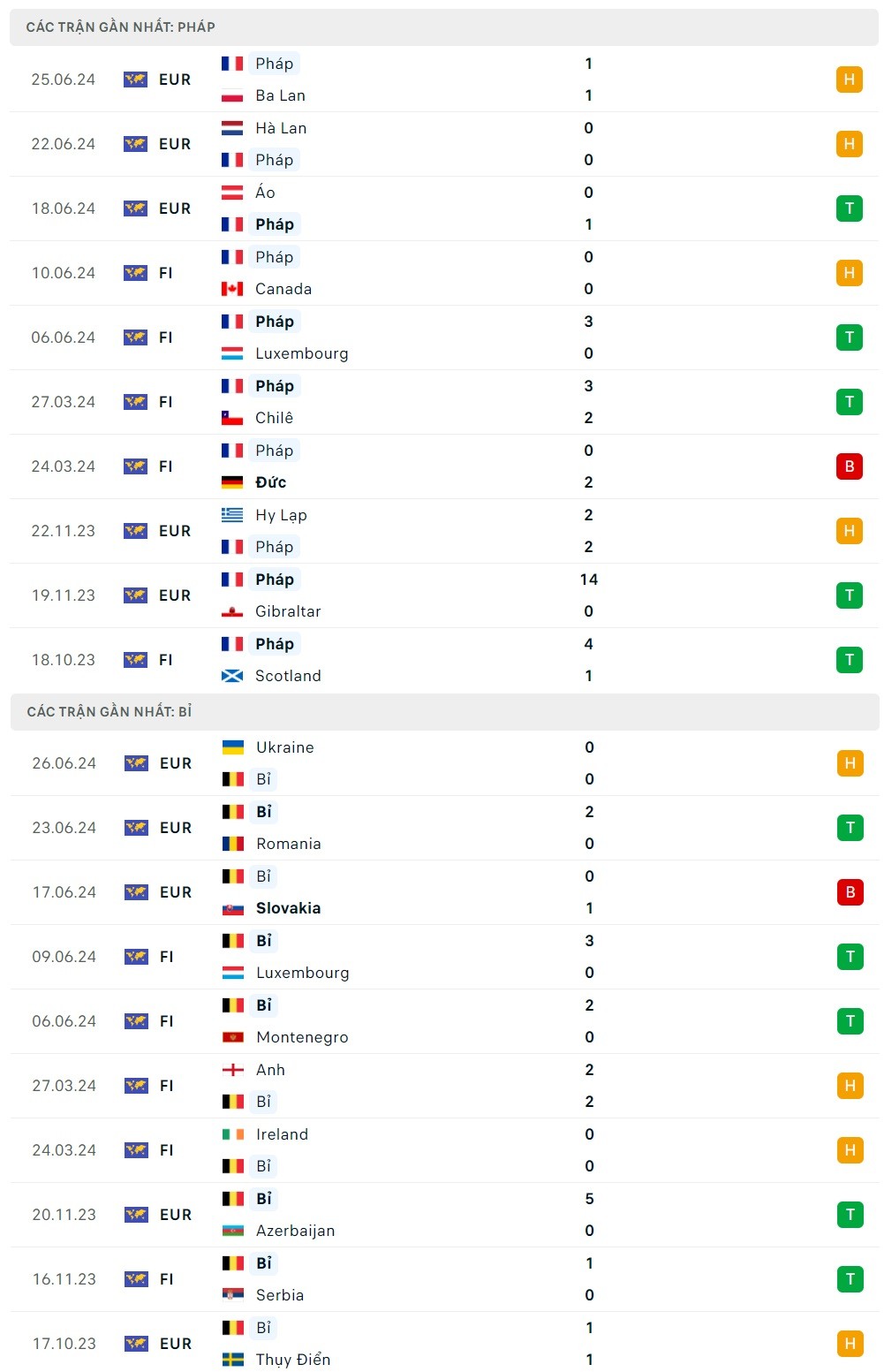Click the Greece flag next to Hy Lạp
This screenshot has width=884, height=1372.
pos(232,515)
